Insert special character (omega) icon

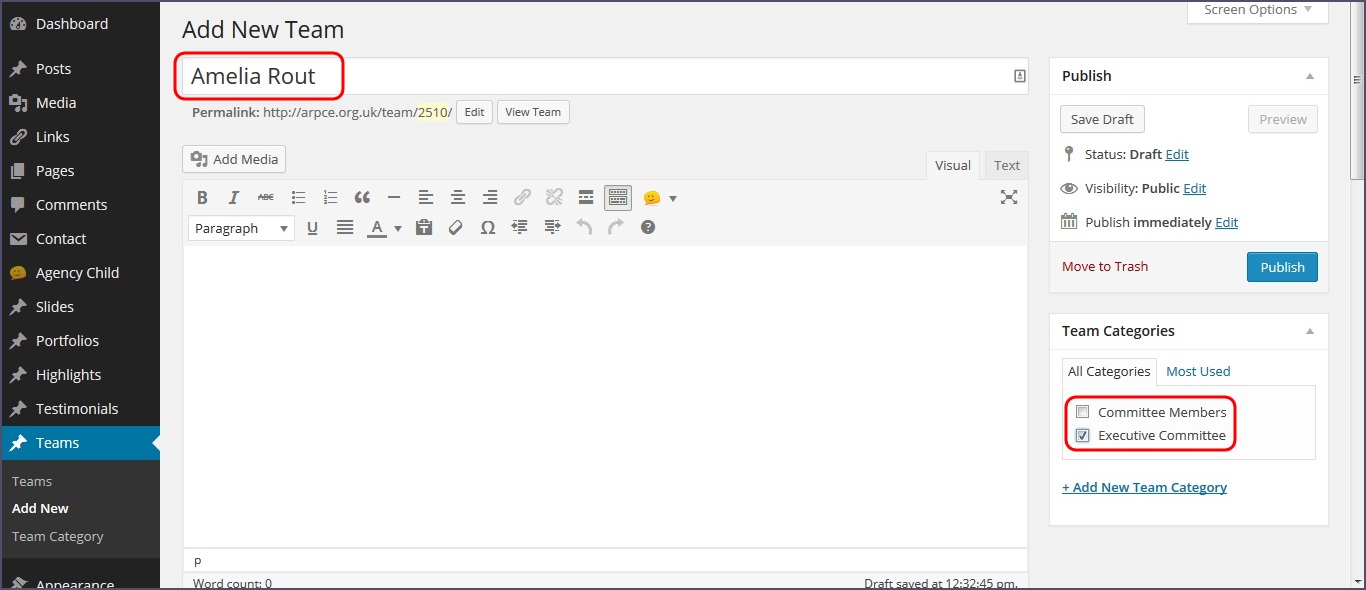pos(488,228)
